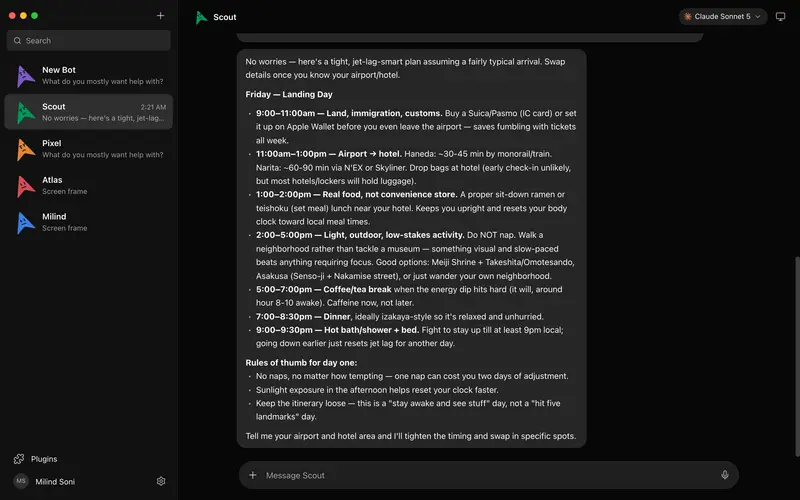Click the microphone icon in message box
800x500 pixels.
(x=724, y=475)
